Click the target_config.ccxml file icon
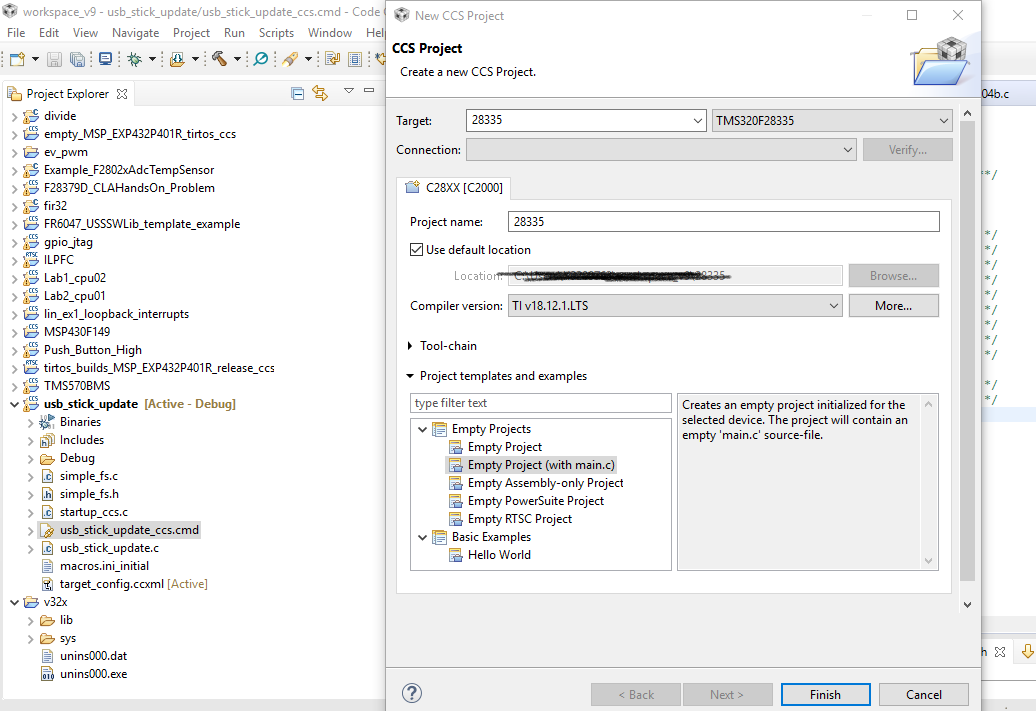Image resolution: width=1036 pixels, height=711 pixels. click(47, 584)
